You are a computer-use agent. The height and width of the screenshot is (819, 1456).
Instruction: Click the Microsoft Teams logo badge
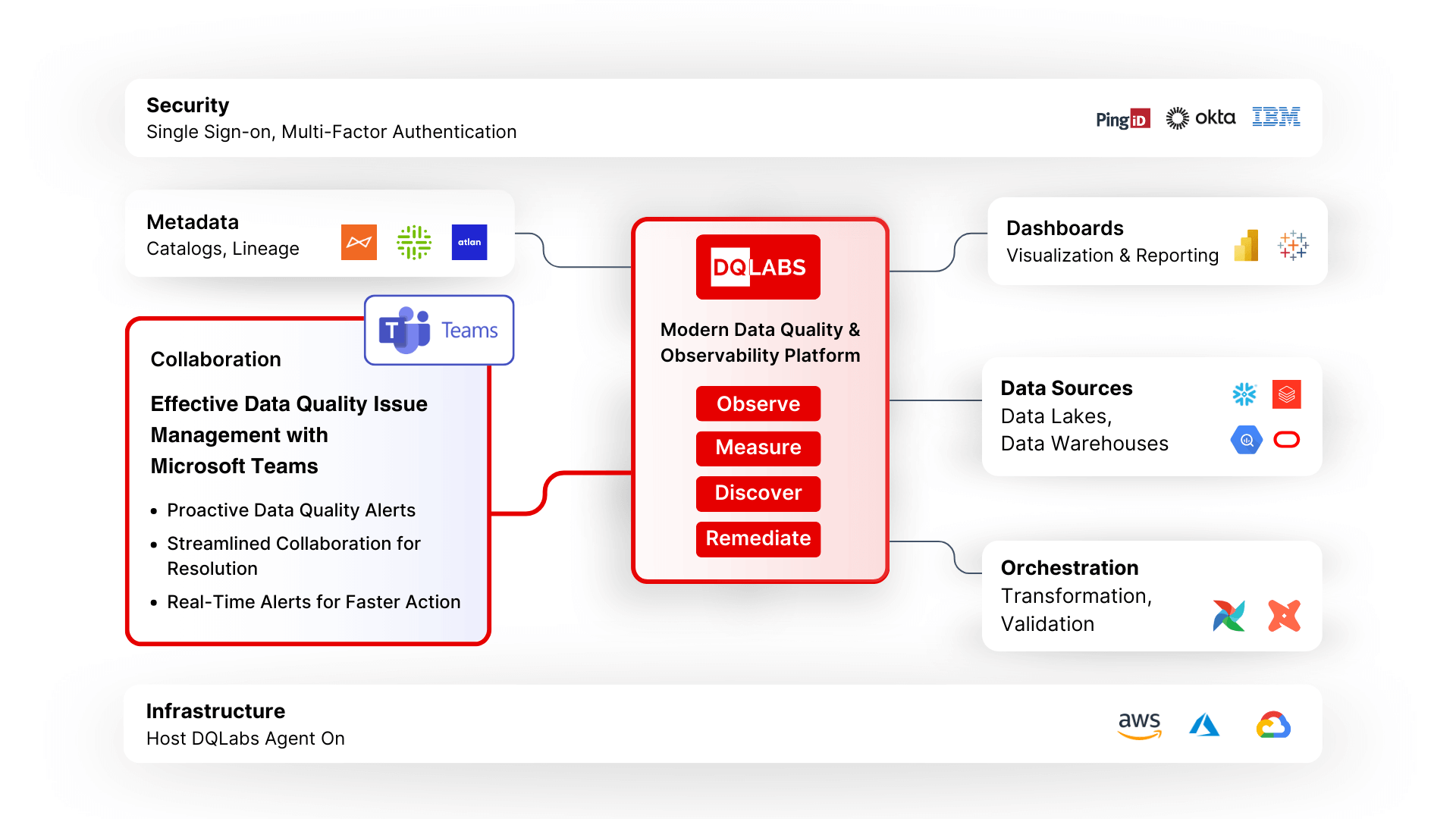(x=439, y=330)
